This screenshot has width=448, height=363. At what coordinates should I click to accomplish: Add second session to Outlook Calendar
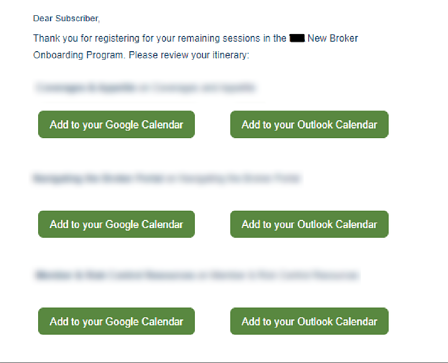(x=309, y=224)
